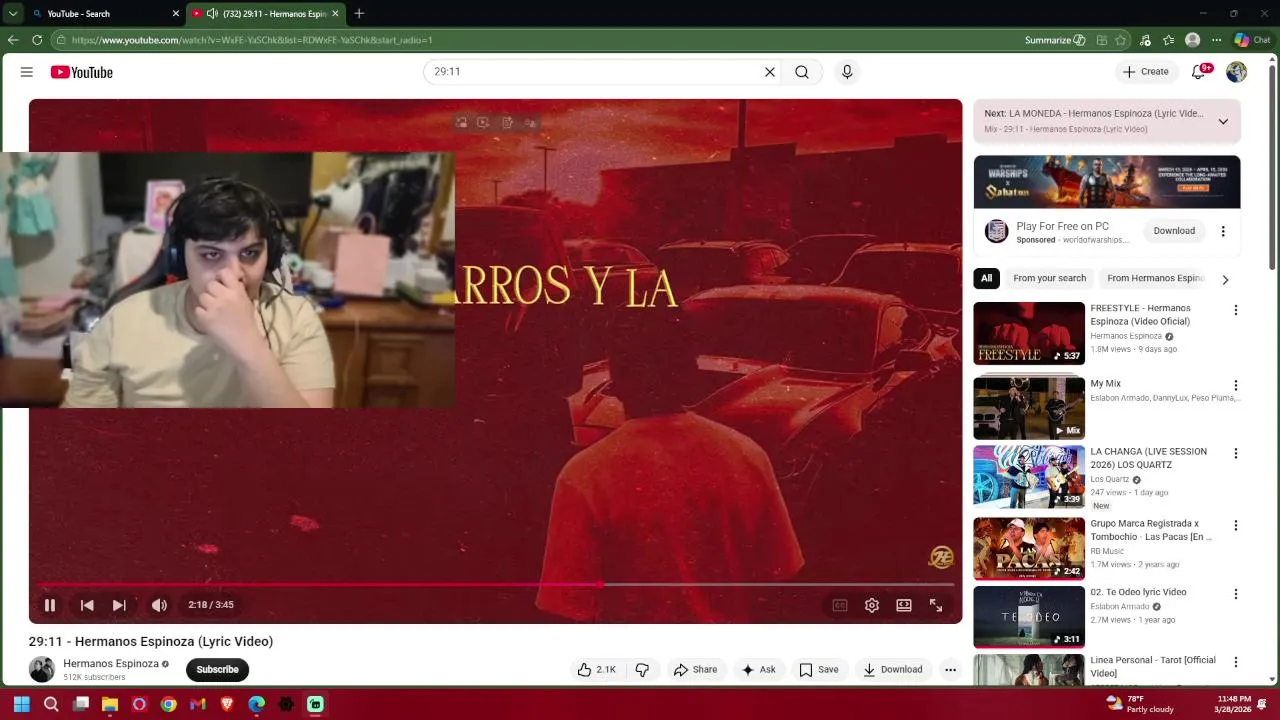Open the Te Odeo lyric video title
The height and width of the screenshot is (720, 1280).
[x=1138, y=592]
